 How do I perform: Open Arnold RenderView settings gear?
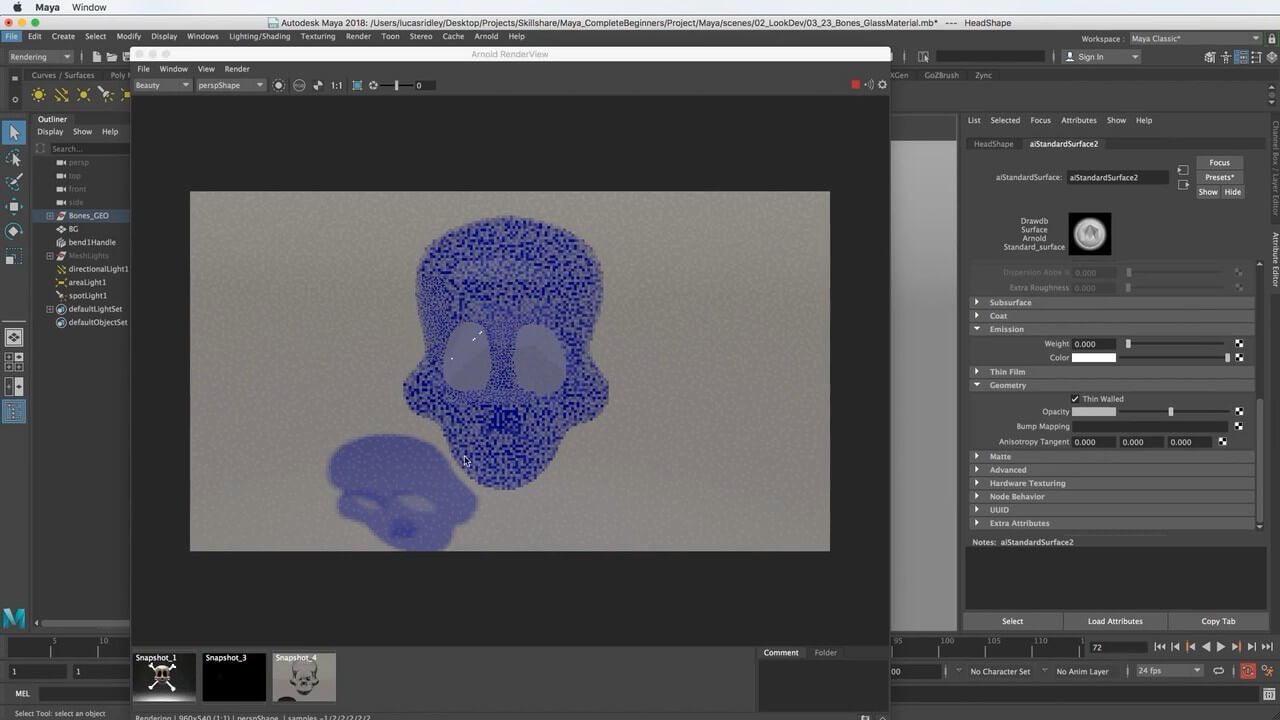(x=882, y=85)
